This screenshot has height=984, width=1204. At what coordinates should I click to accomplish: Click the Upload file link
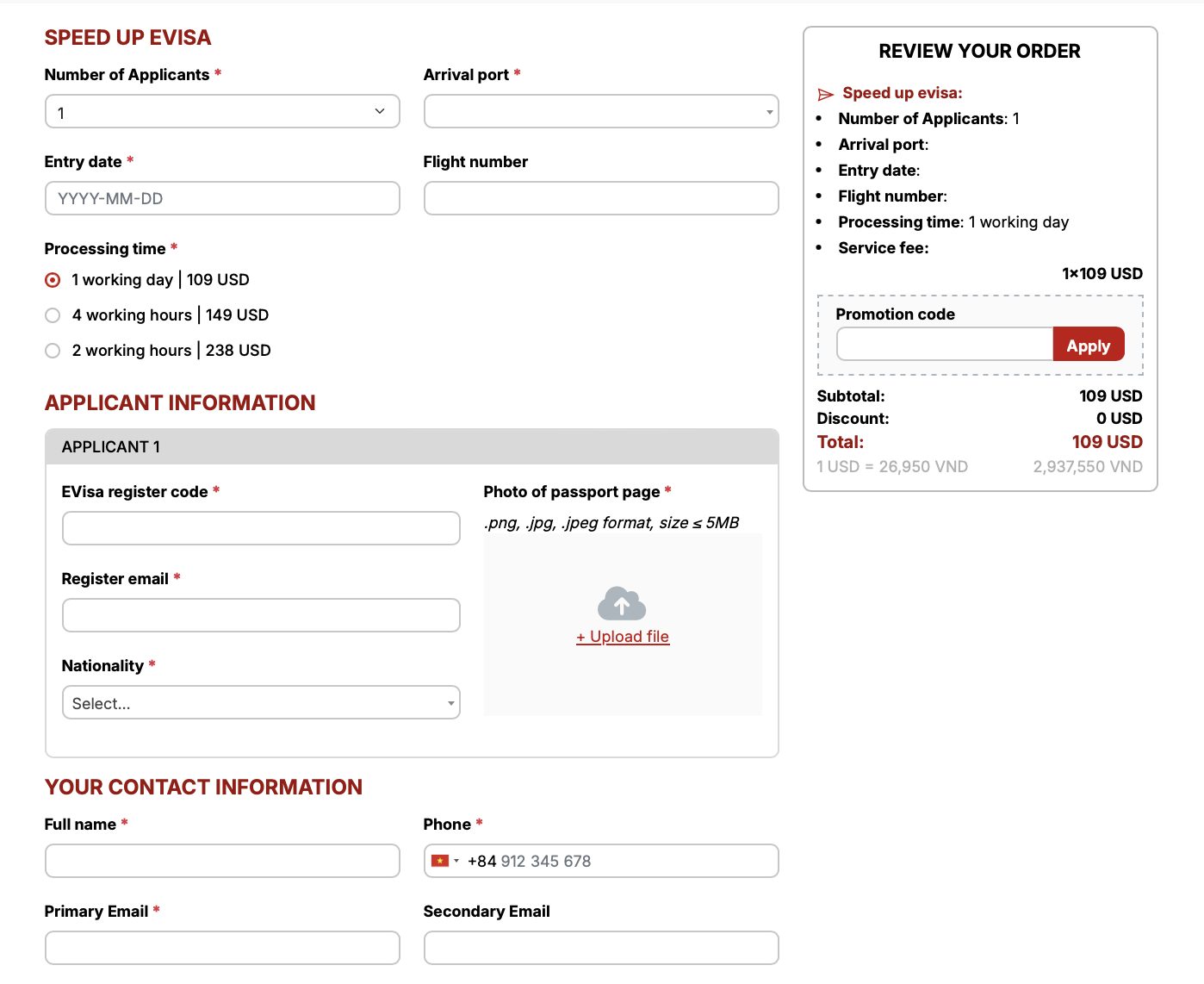(x=623, y=637)
